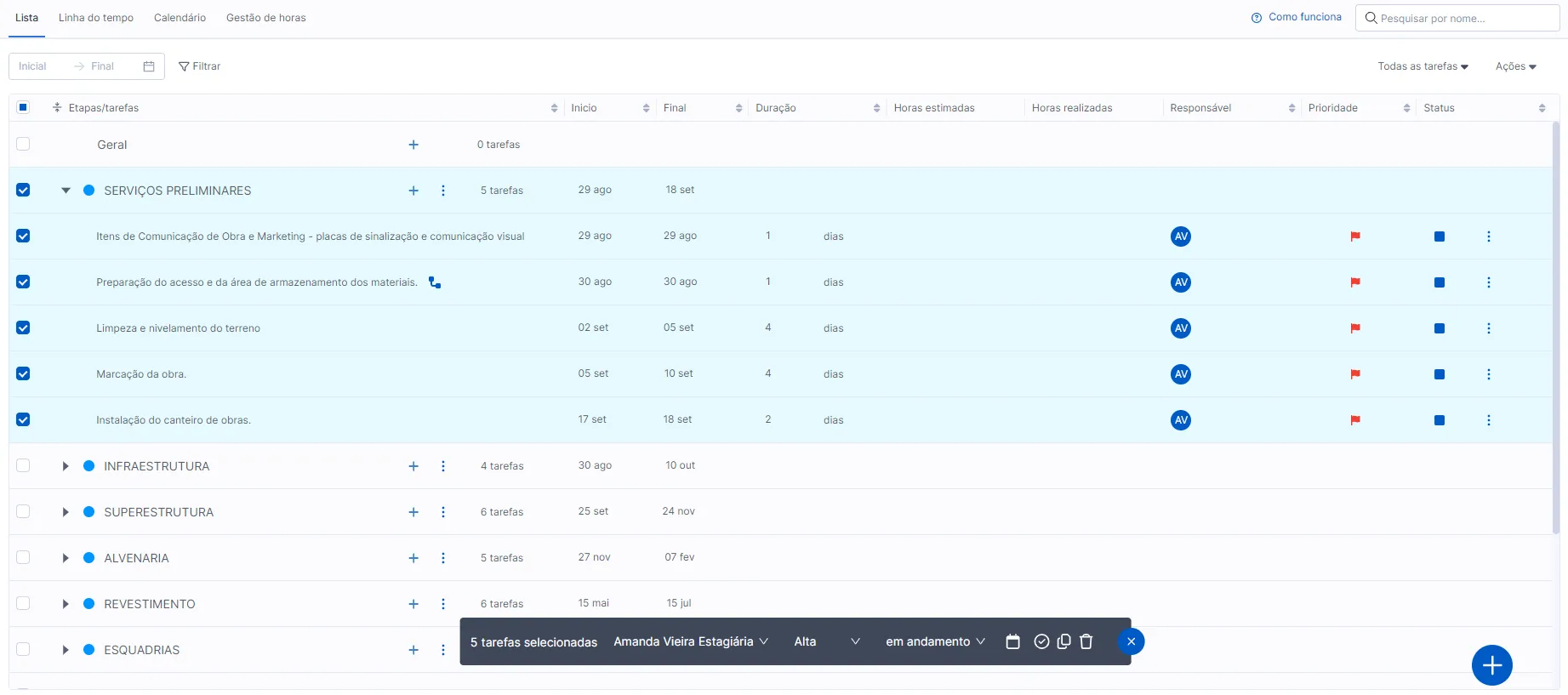Screen dimensions: 1568x695
Task: Open row menu for Marcação da obra
Action: 1489,374
